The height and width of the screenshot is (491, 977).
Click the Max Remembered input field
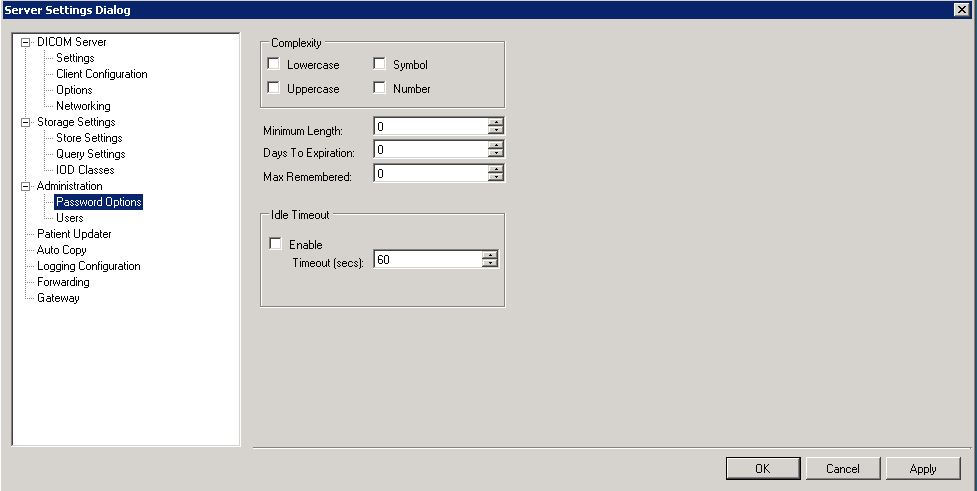click(x=431, y=173)
